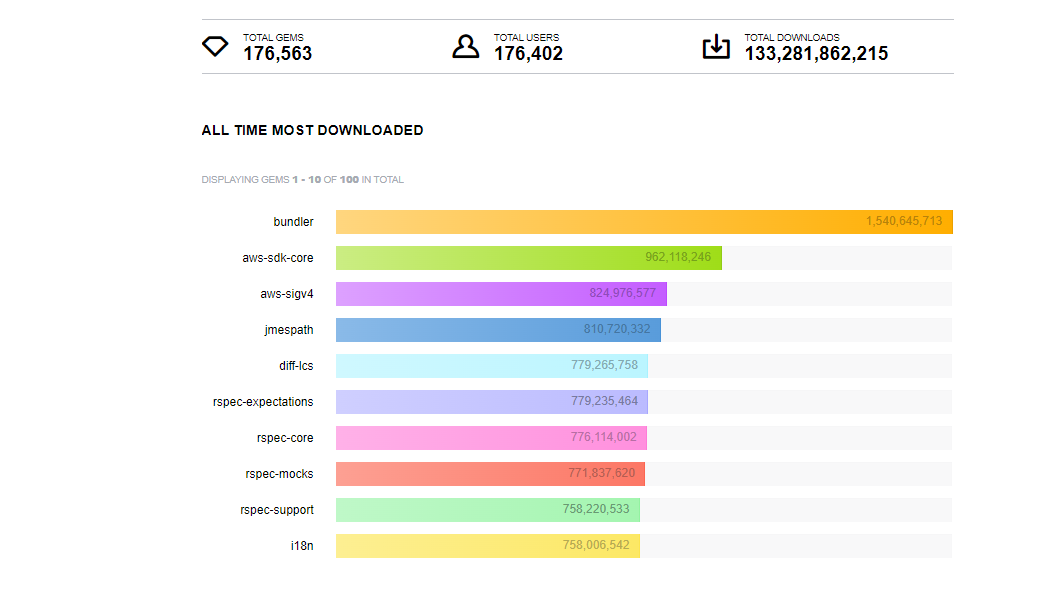Click the total users number 176,402
Viewport: 1038px width, 604px height.
click(x=528, y=54)
